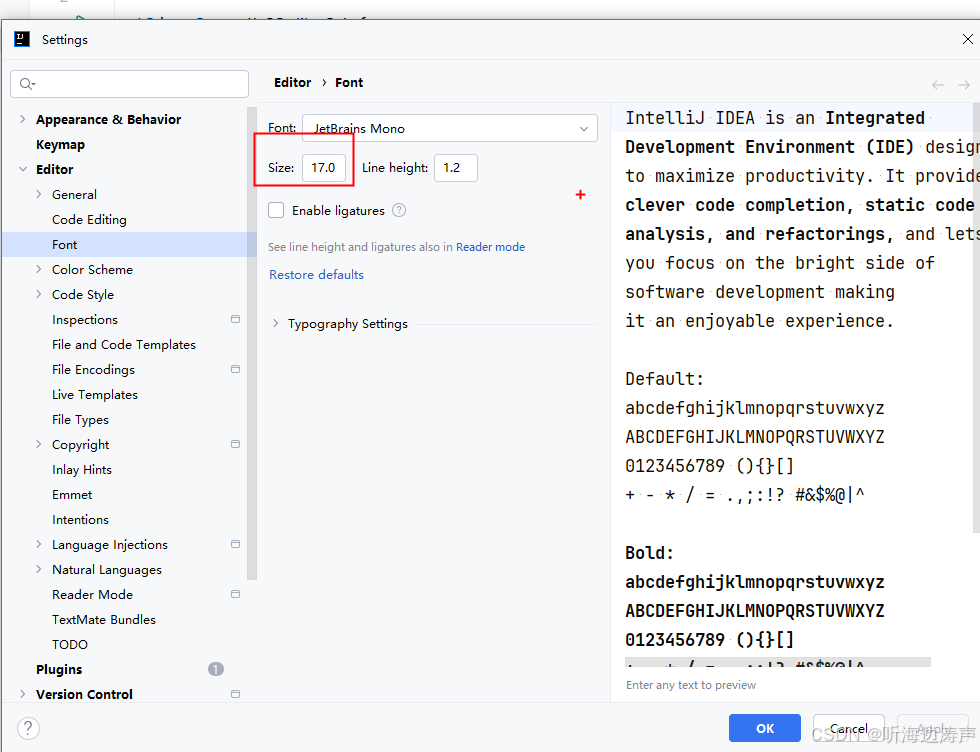Open TODO settings page

pyautogui.click(x=70, y=644)
